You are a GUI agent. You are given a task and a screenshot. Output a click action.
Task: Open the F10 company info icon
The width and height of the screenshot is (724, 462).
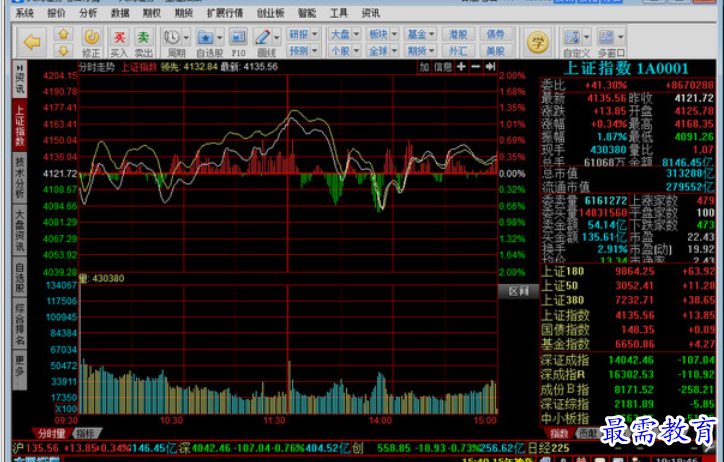point(238,37)
